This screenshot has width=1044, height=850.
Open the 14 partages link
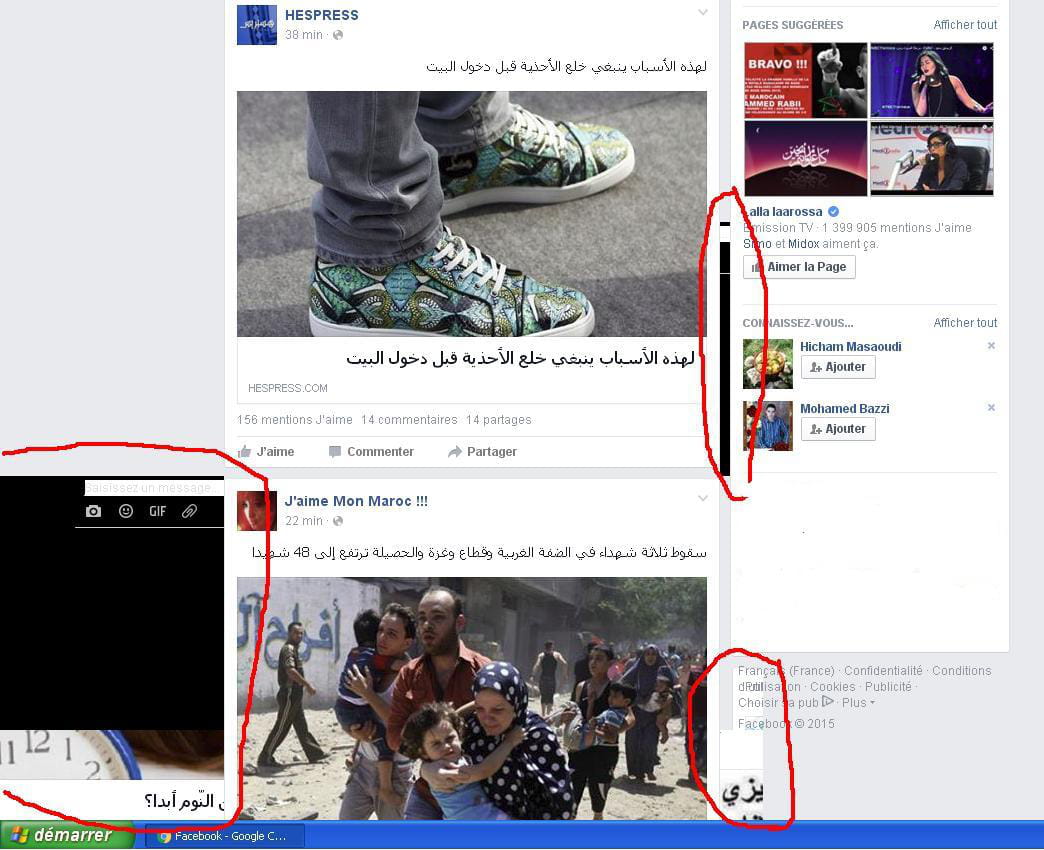[499, 420]
